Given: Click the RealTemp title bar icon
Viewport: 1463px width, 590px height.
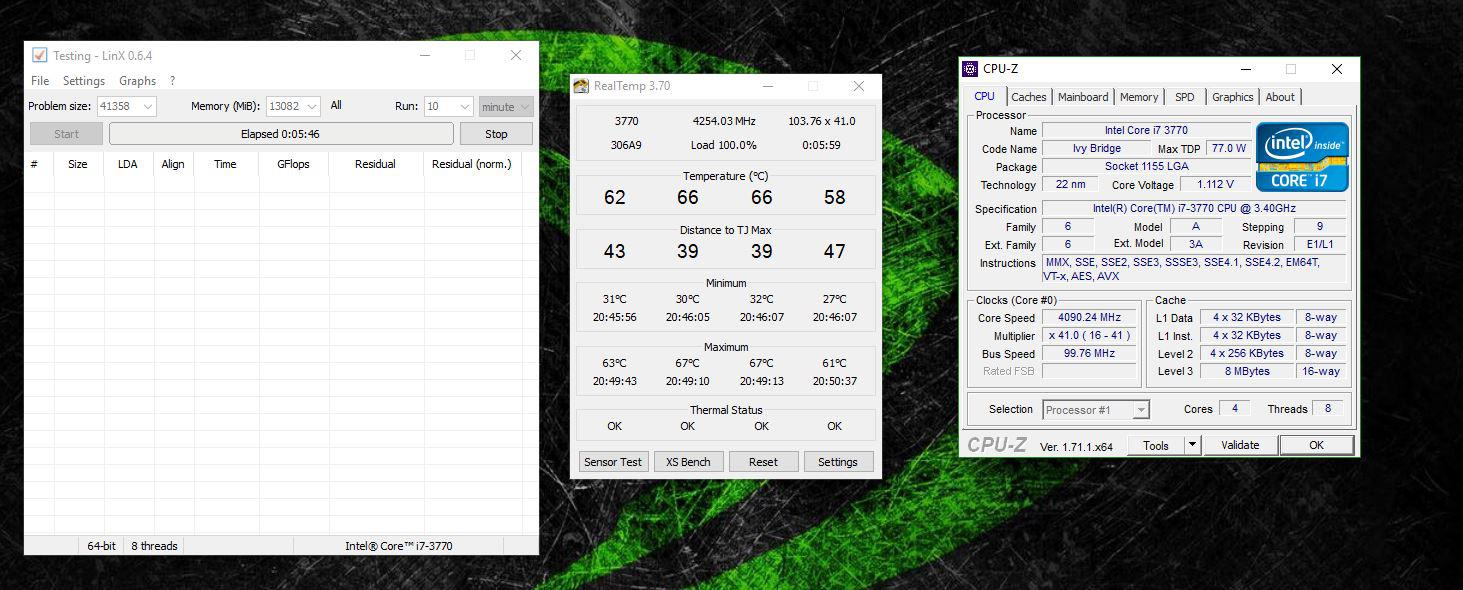Looking at the screenshot, I should coord(581,86).
